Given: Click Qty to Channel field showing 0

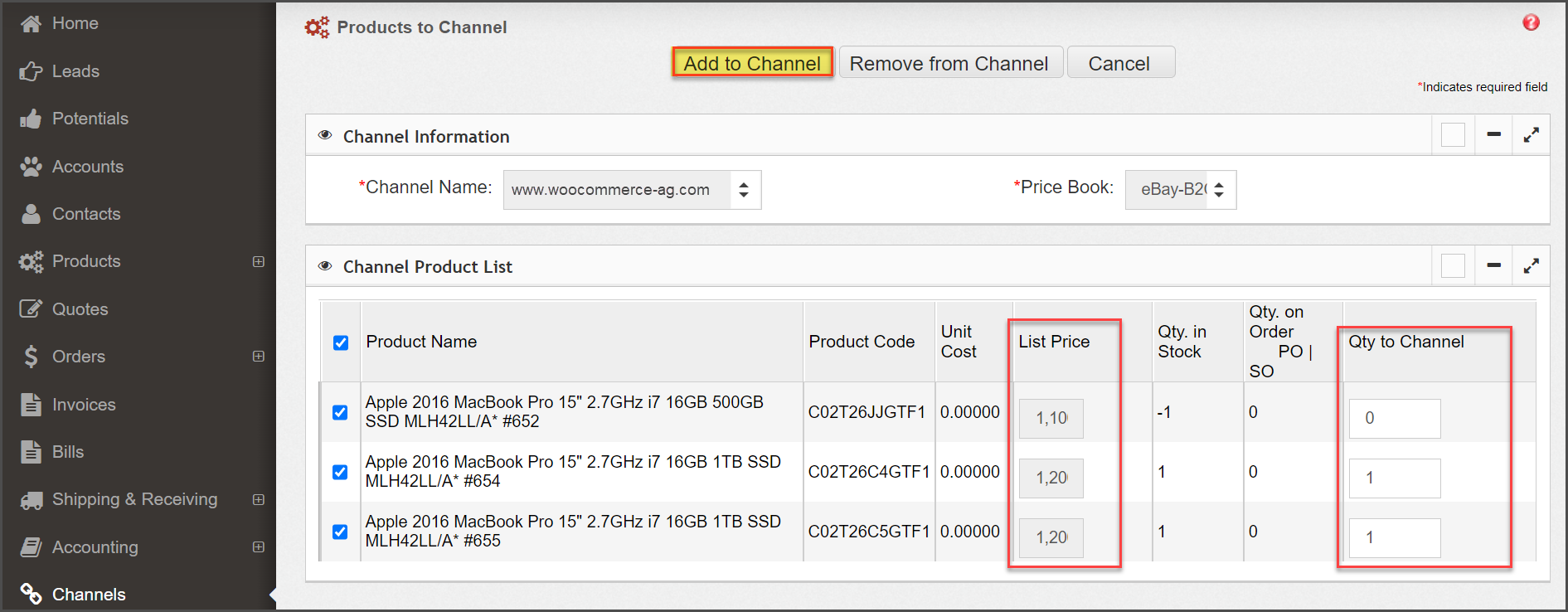Looking at the screenshot, I should tap(1395, 419).
